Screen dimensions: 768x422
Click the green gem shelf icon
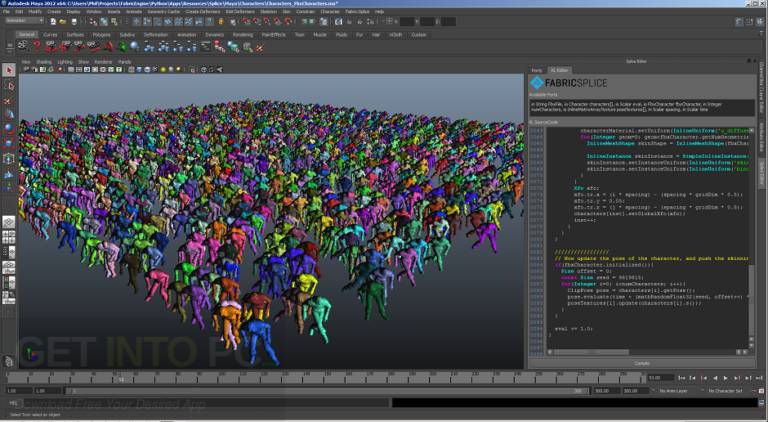(122, 47)
